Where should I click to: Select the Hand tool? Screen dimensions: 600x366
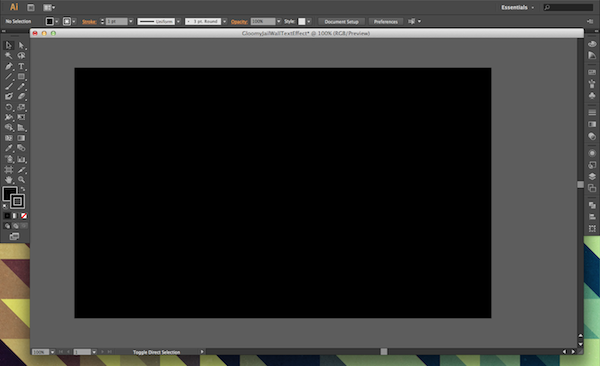pos(9,180)
